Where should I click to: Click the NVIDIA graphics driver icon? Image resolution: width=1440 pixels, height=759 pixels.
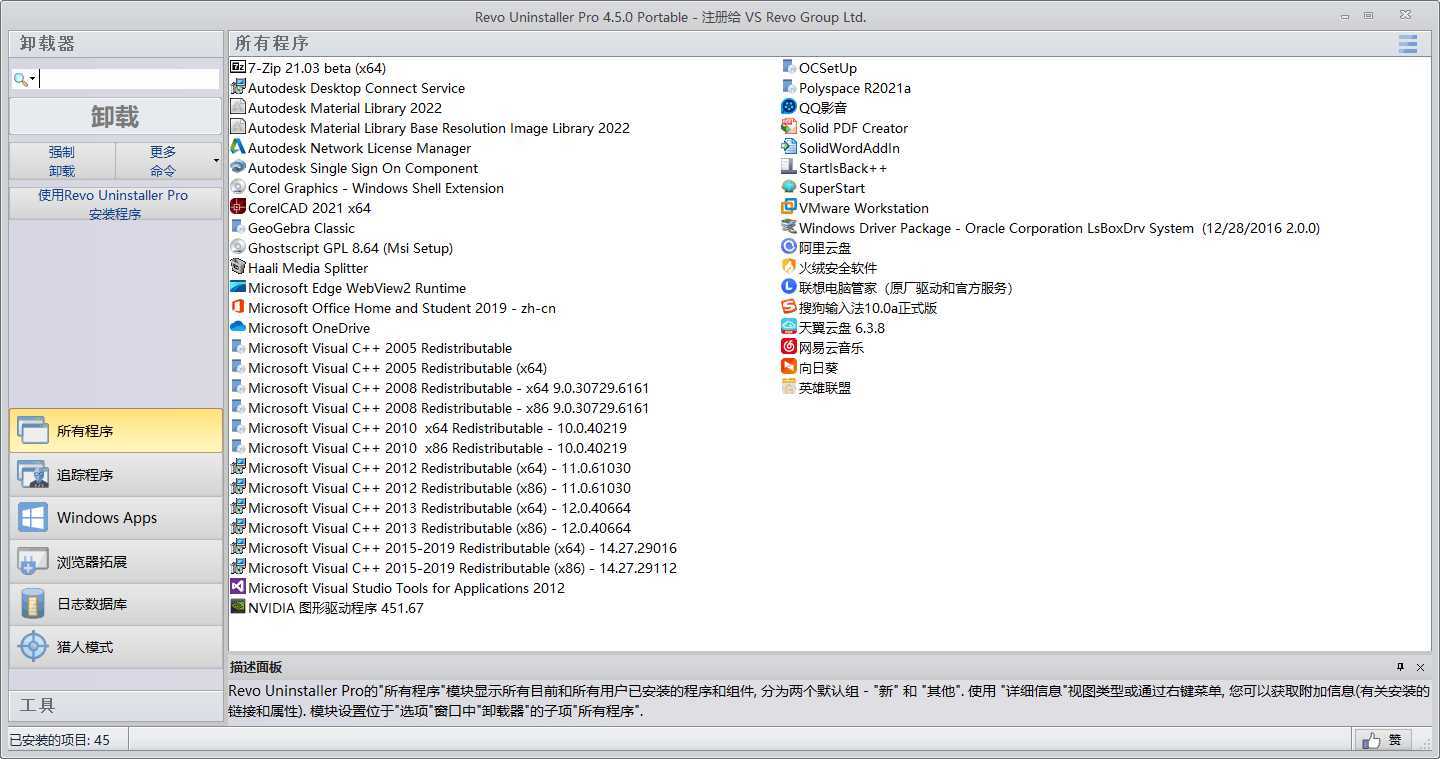pos(238,607)
